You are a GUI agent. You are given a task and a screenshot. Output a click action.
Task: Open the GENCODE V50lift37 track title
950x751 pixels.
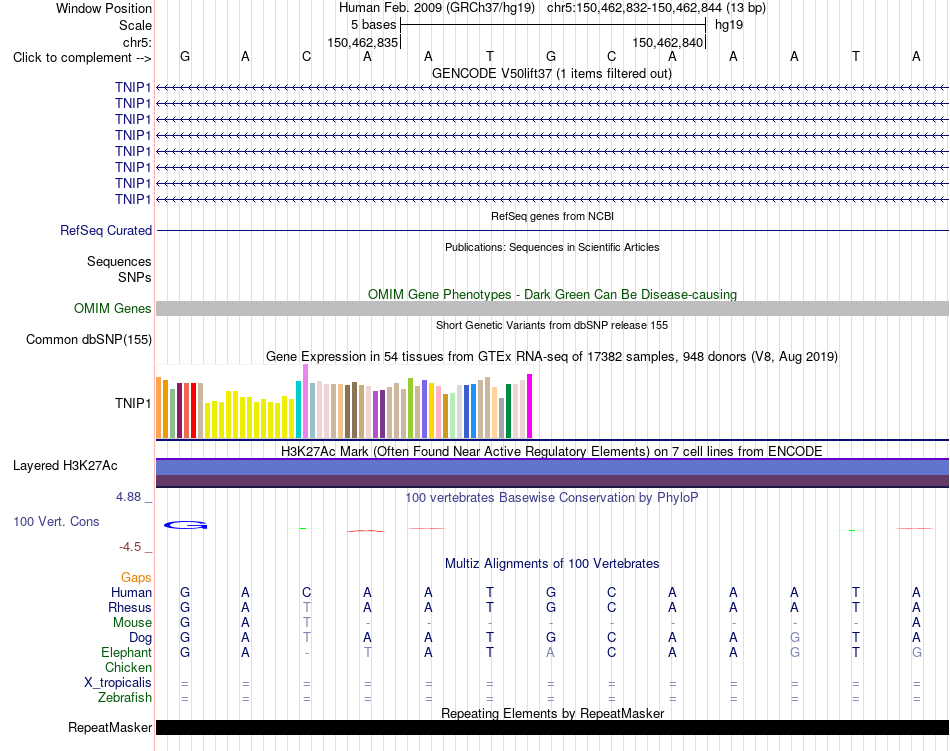click(551, 73)
